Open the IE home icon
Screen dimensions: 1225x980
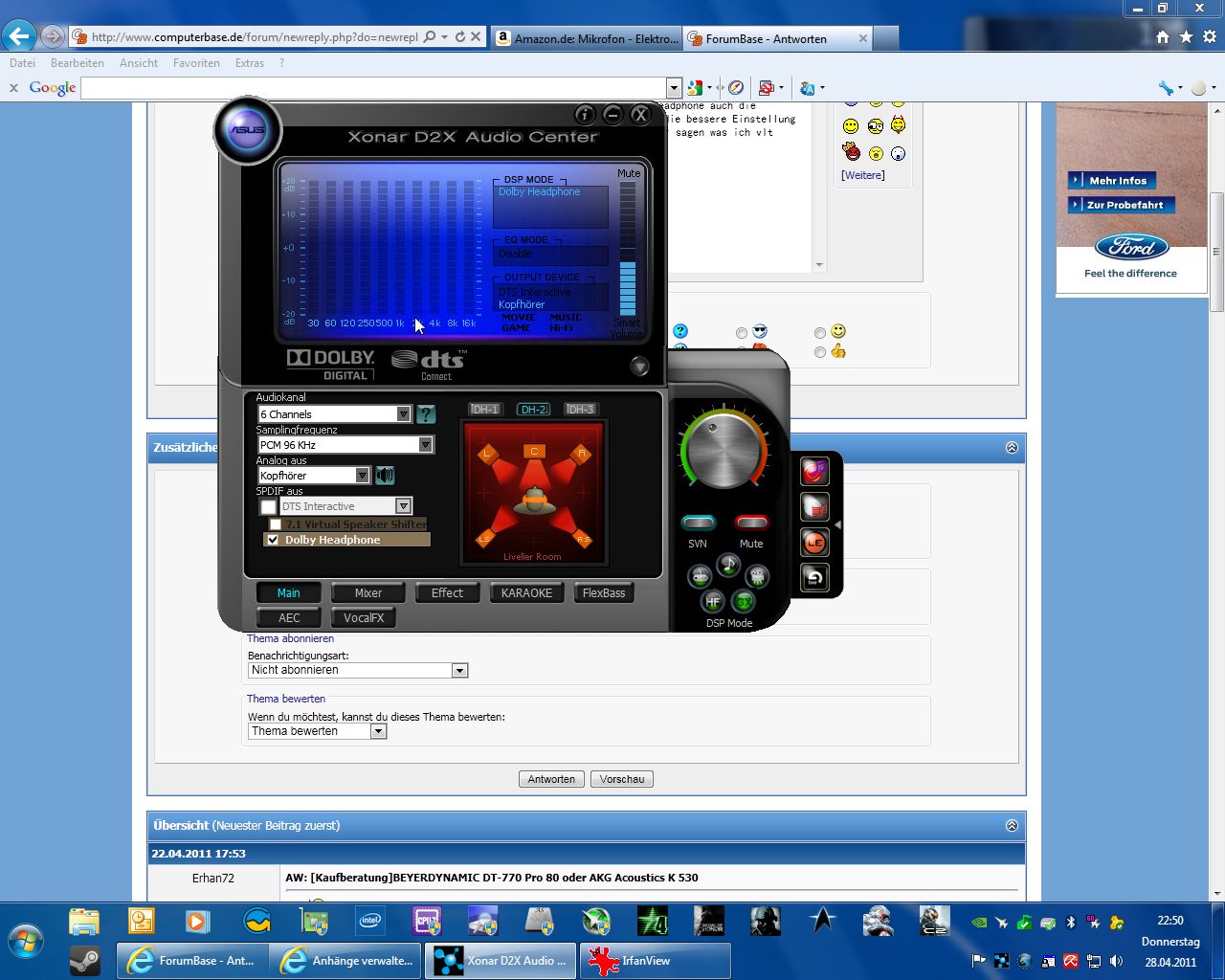[x=1162, y=37]
